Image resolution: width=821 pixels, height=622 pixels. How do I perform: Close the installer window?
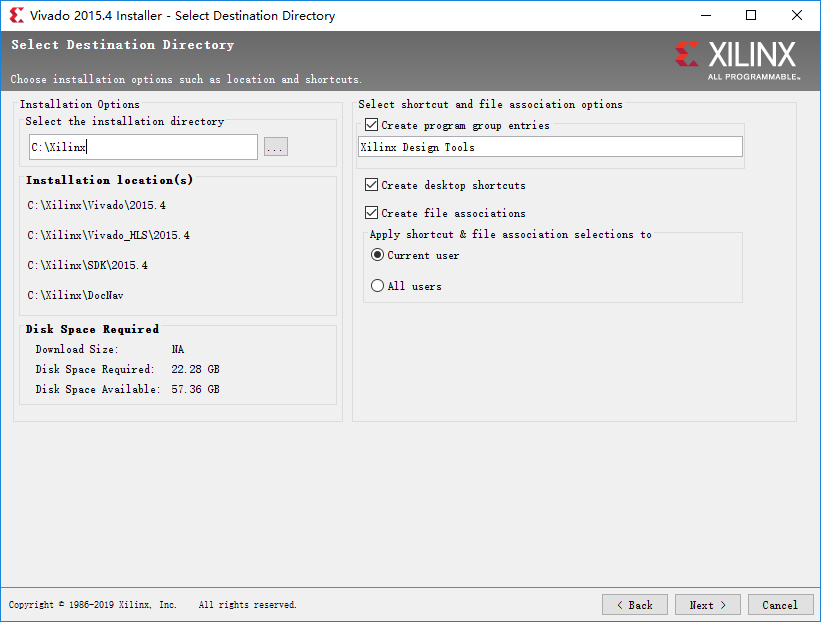point(796,15)
